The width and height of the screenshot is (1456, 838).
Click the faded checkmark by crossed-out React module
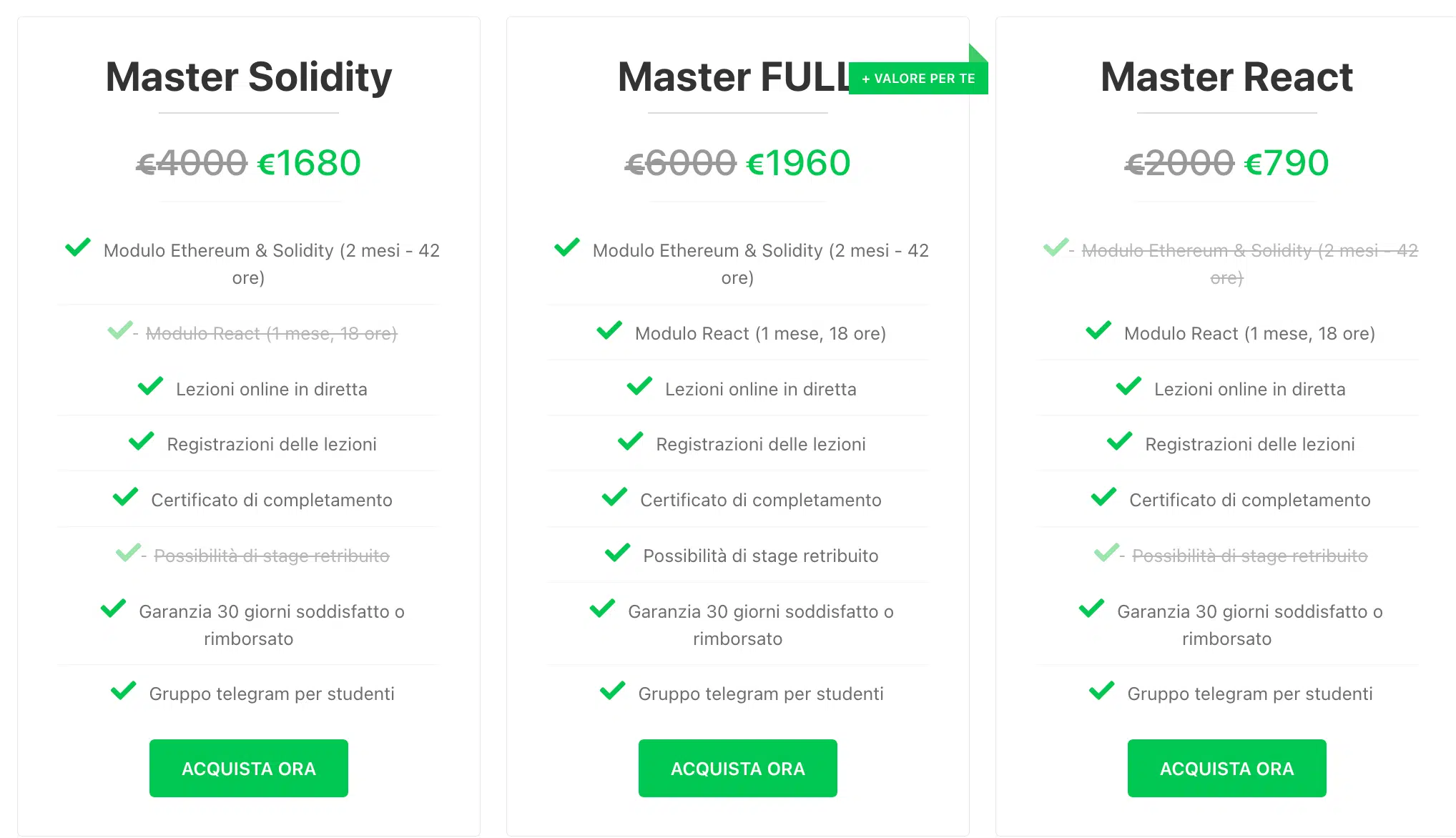coord(119,330)
